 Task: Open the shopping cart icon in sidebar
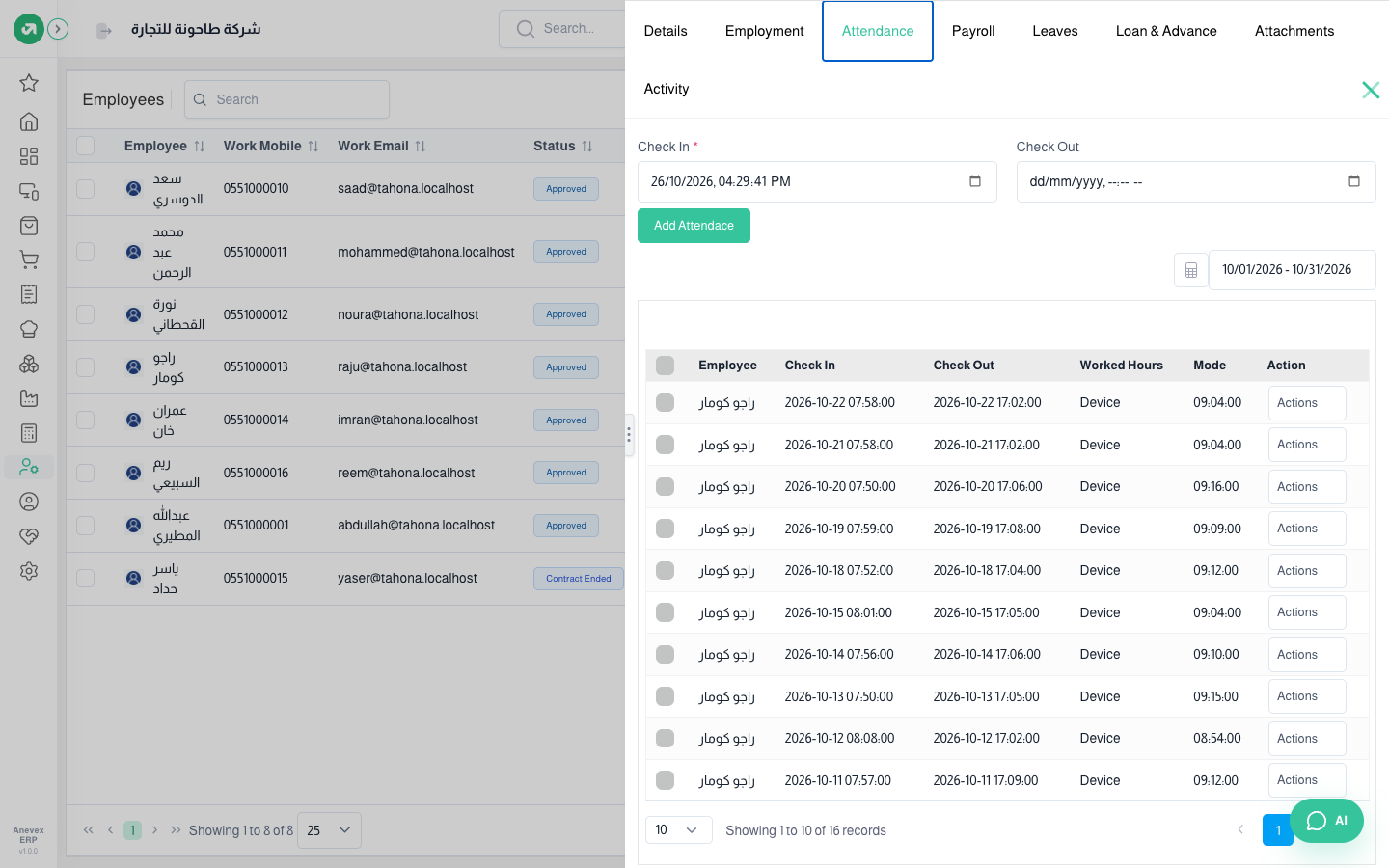click(x=29, y=260)
